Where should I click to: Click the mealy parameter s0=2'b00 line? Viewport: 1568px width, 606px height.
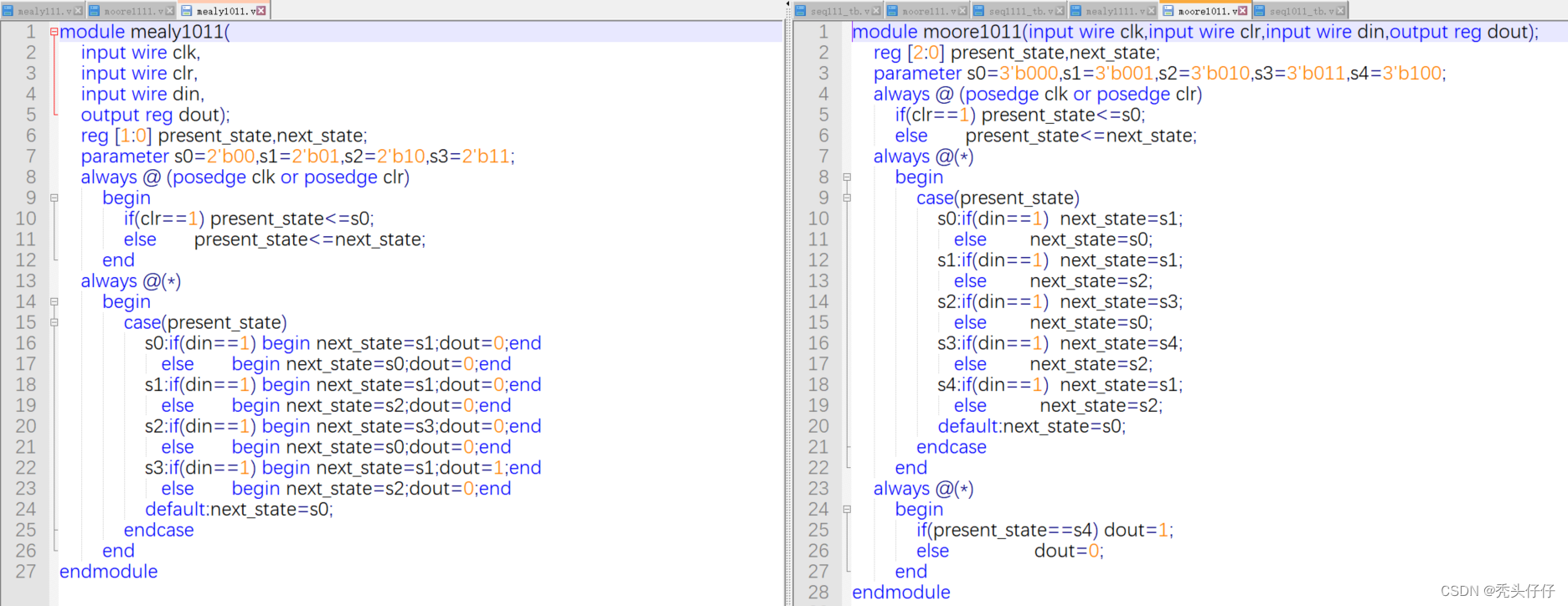(x=297, y=157)
